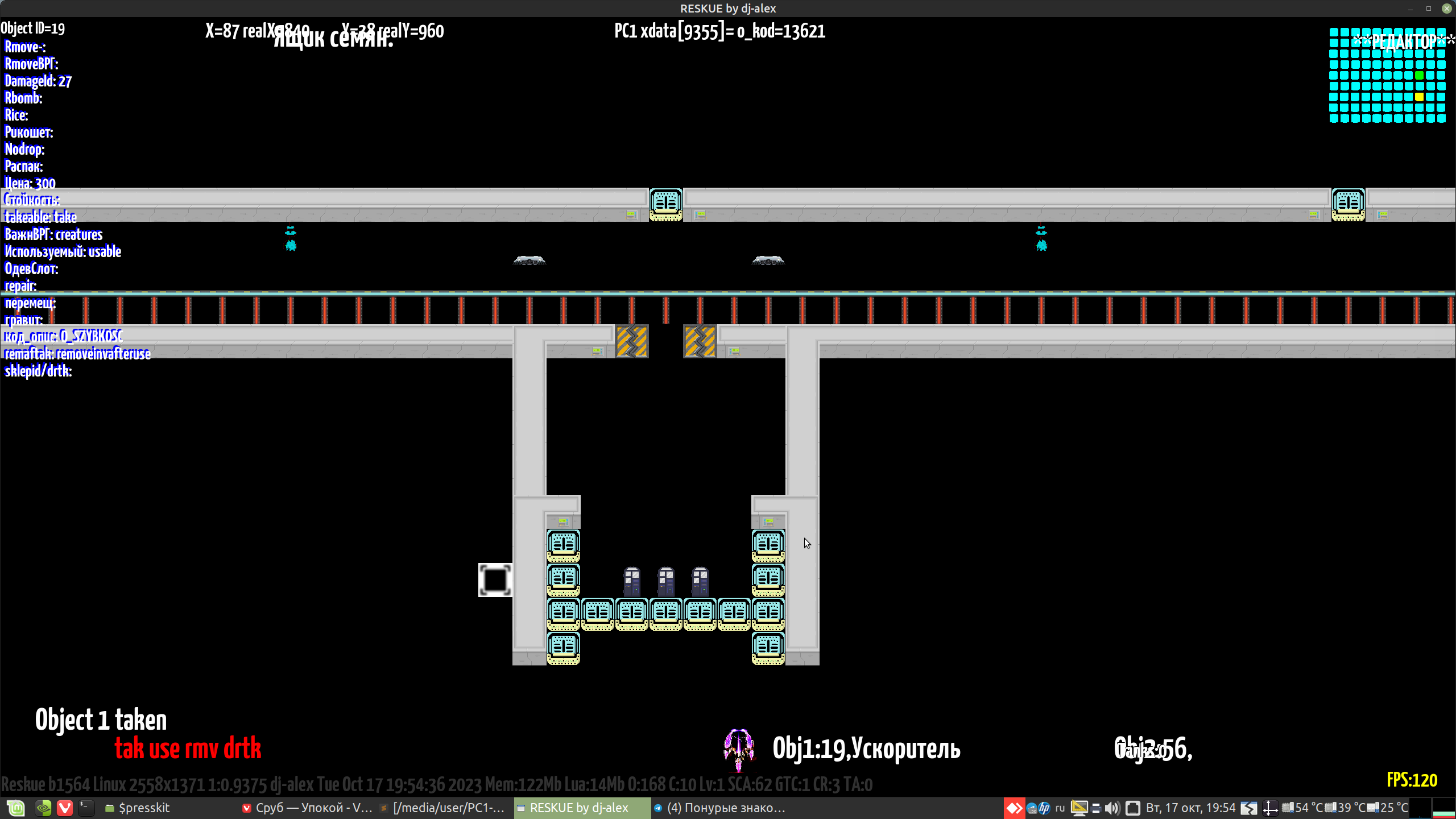Switch to the '$presskit' taskbar window
Screen dimensions: 1456x819
tap(138, 808)
